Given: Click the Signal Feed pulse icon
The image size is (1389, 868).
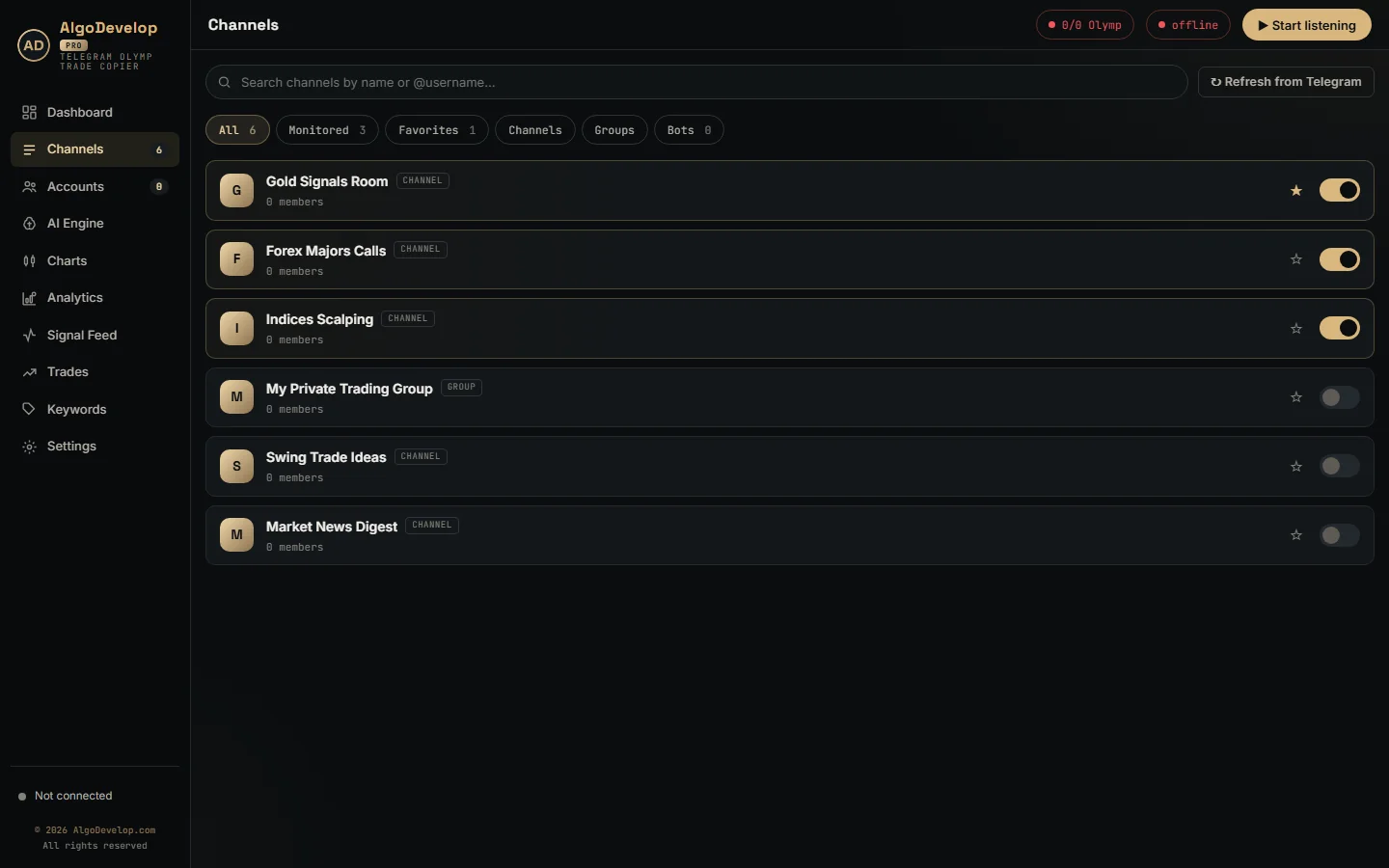Looking at the screenshot, I should click(29, 336).
